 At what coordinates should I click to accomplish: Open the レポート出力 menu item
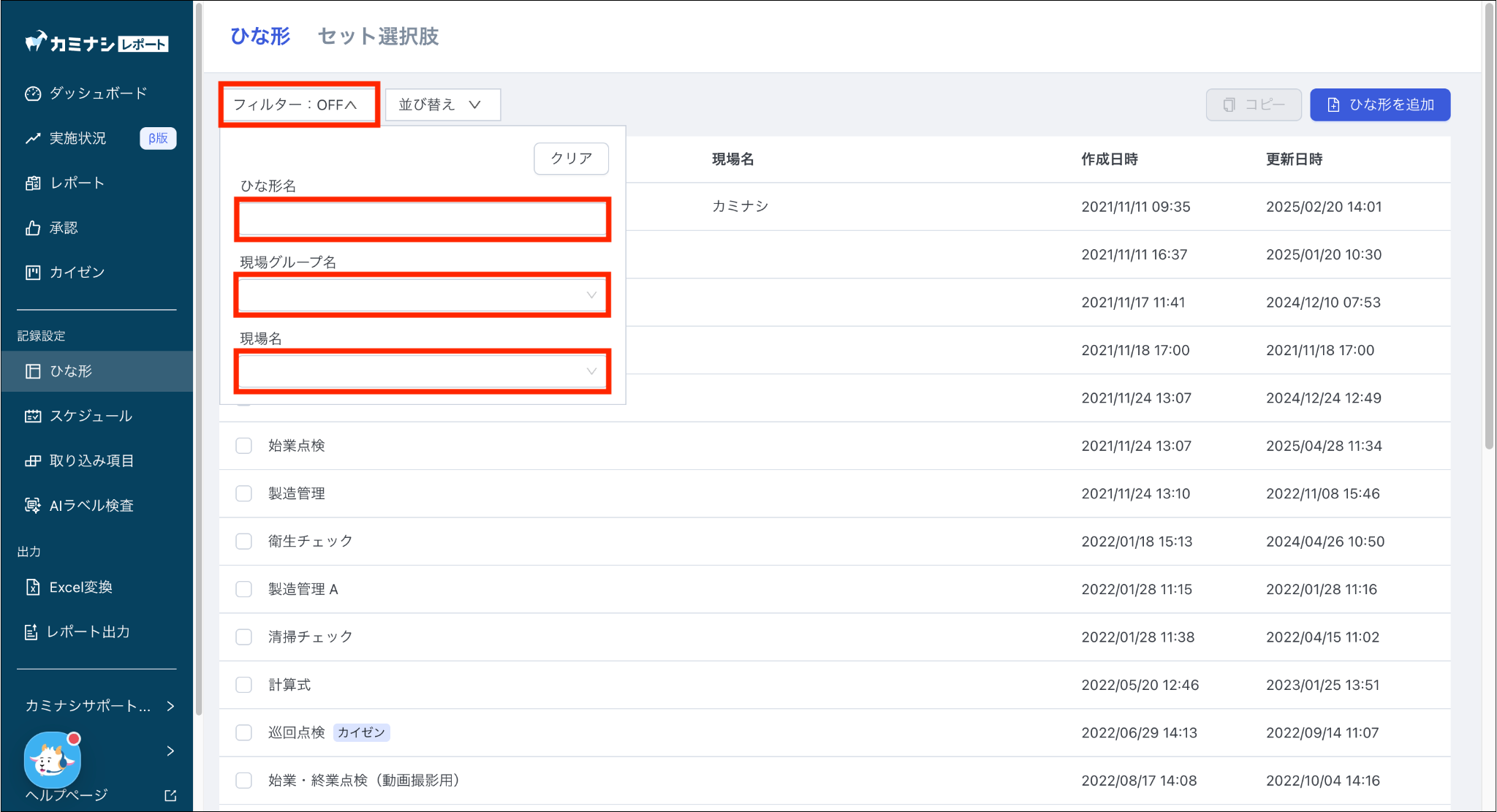(88, 631)
